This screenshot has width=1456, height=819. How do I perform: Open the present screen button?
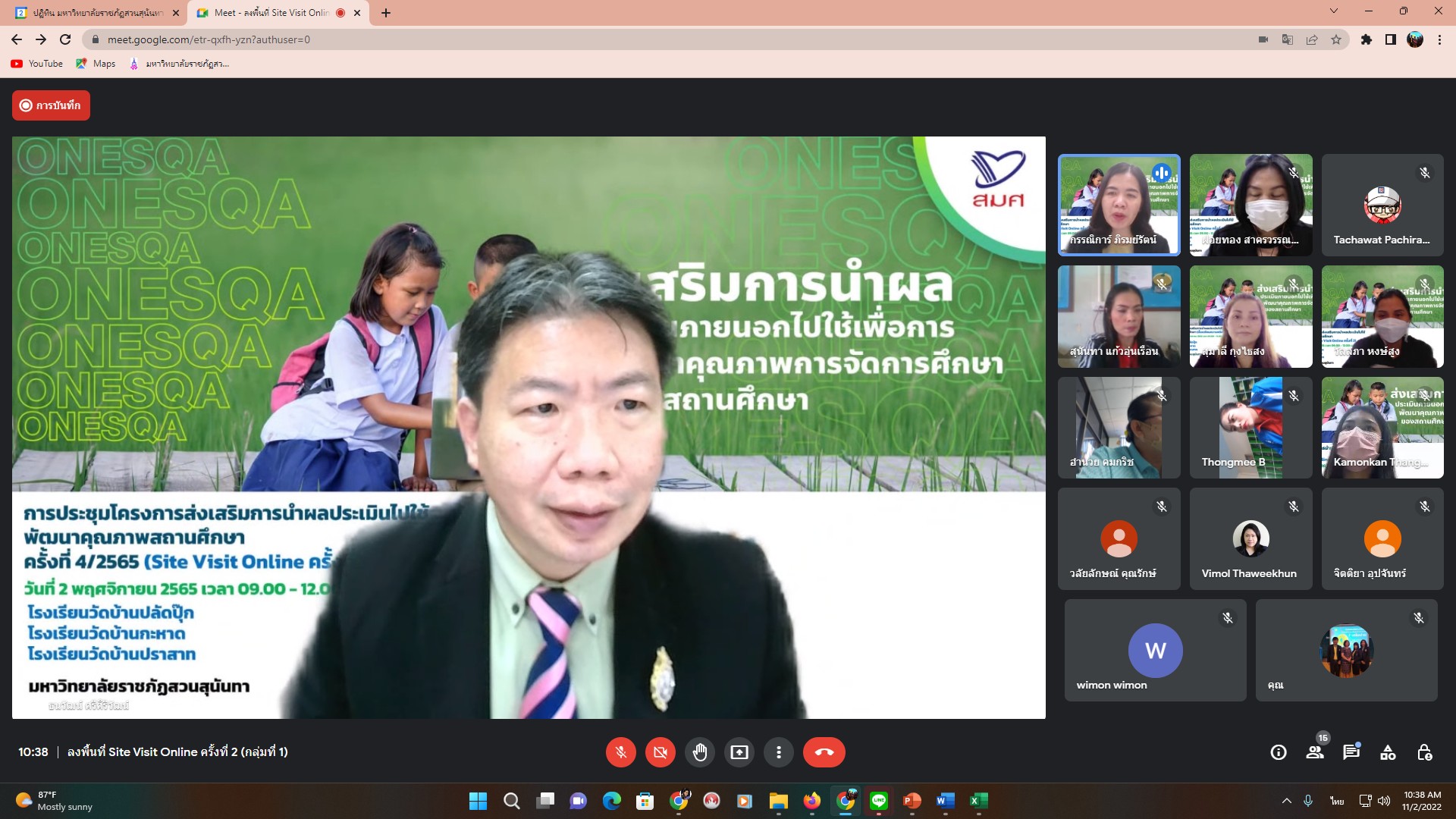[739, 752]
